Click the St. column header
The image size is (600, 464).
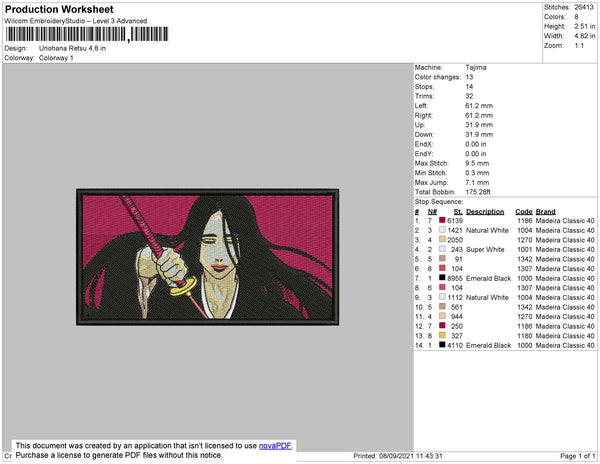coord(458,212)
